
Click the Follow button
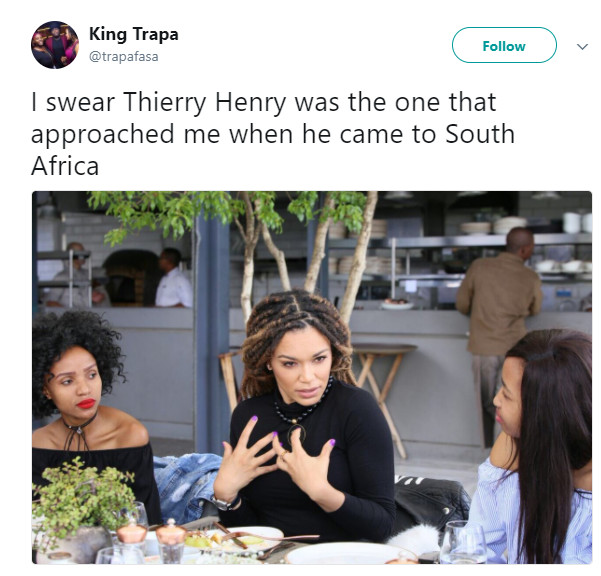pyautogui.click(x=504, y=45)
